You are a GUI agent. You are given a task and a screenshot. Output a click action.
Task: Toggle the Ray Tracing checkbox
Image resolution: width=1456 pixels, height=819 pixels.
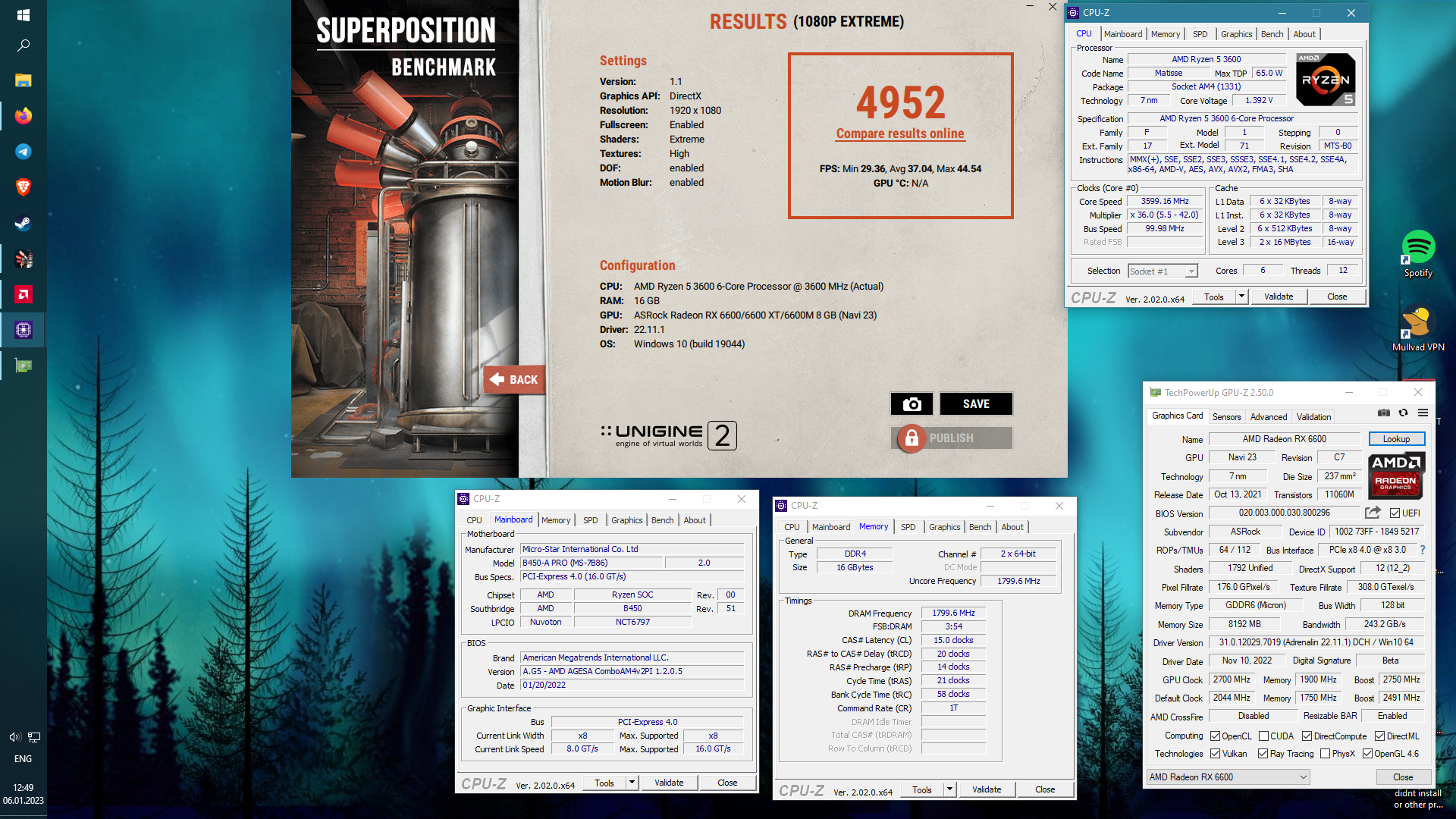click(x=1263, y=754)
